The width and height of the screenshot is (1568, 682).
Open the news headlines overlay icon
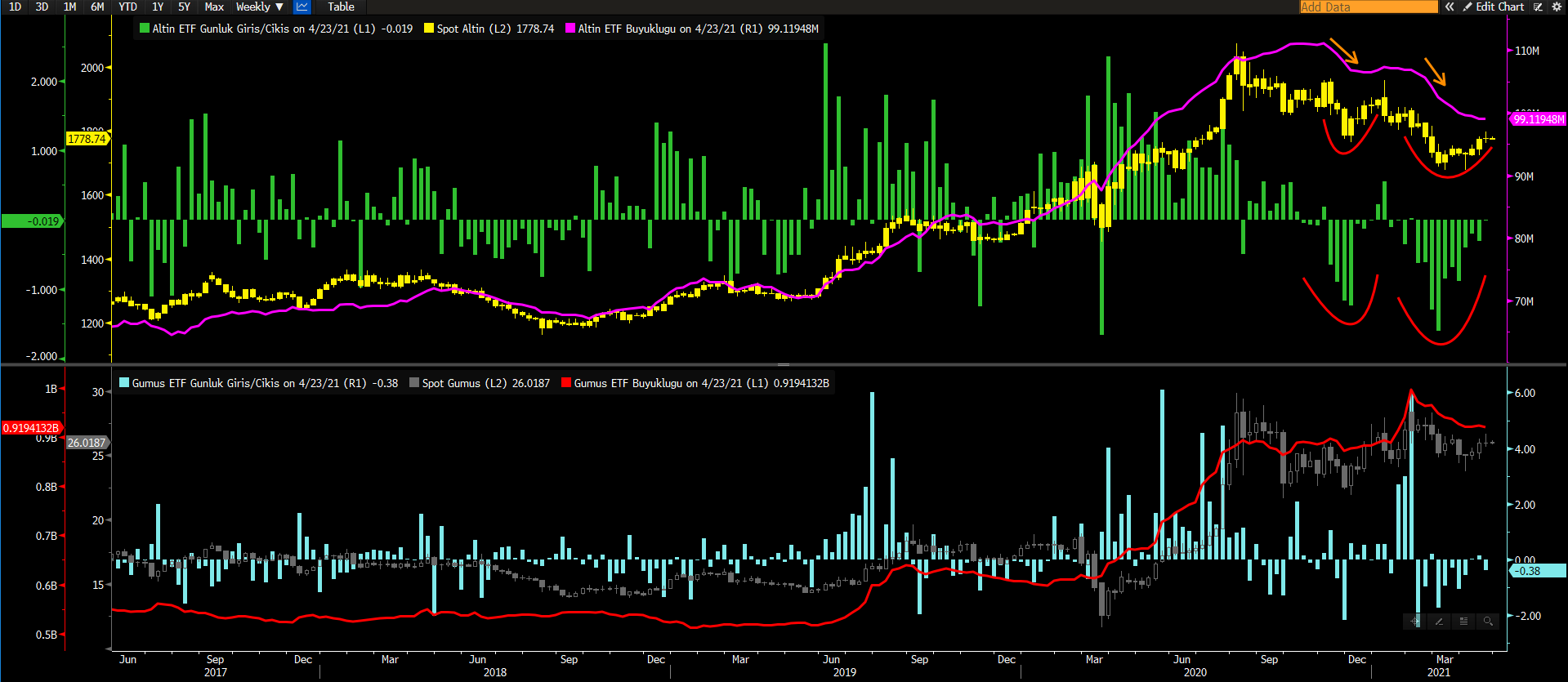pyautogui.click(x=1463, y=622)
